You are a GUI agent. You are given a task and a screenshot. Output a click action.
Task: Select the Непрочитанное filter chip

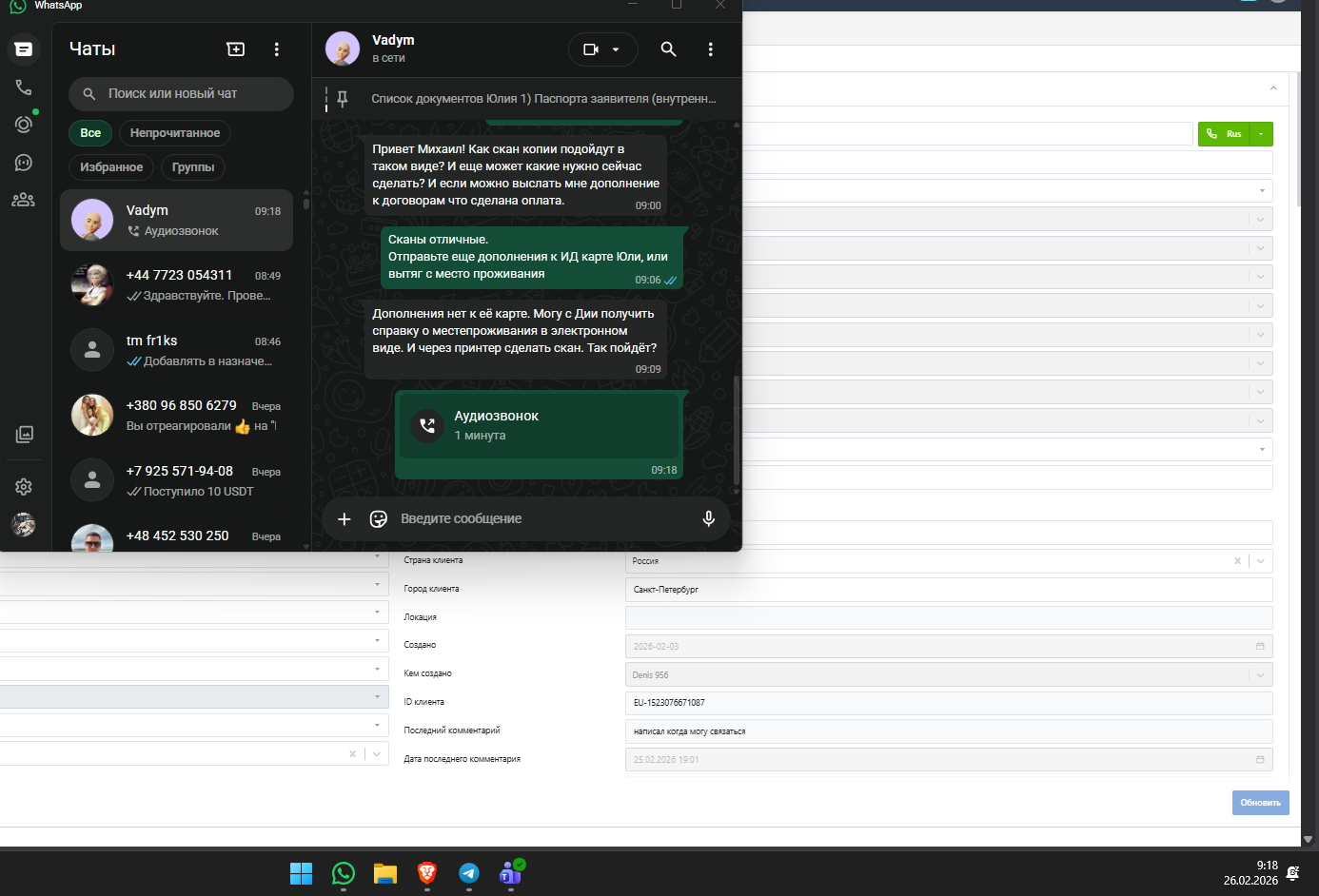coord(175,133)
